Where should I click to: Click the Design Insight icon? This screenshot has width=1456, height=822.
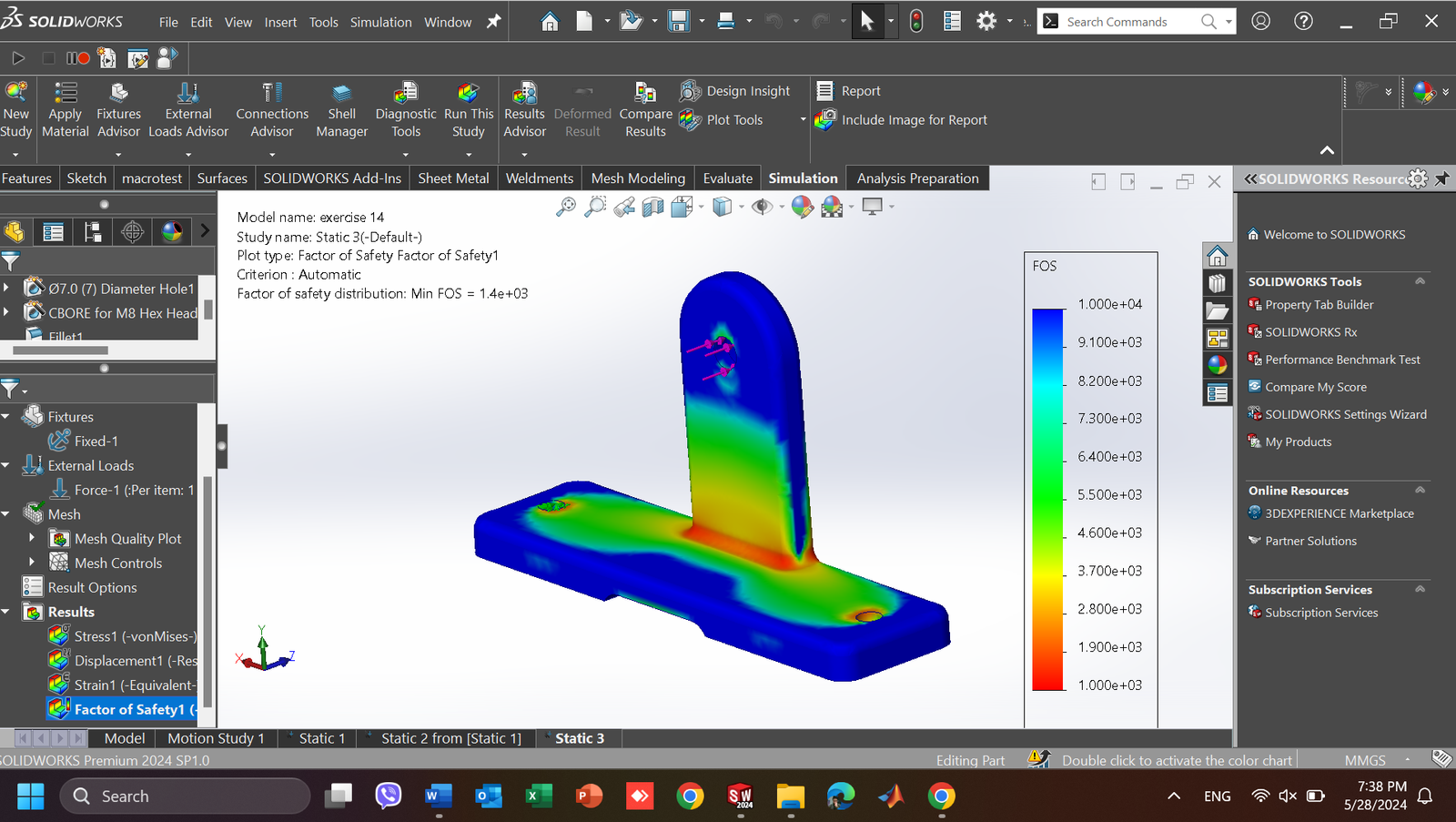click(691, 91)
